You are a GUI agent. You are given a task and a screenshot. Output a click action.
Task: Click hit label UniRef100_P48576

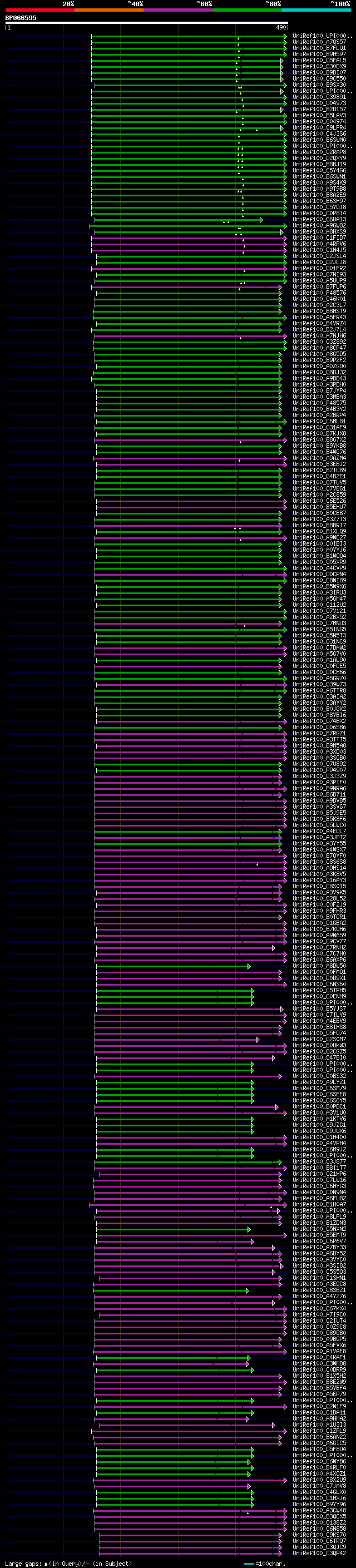click(319, 293)
